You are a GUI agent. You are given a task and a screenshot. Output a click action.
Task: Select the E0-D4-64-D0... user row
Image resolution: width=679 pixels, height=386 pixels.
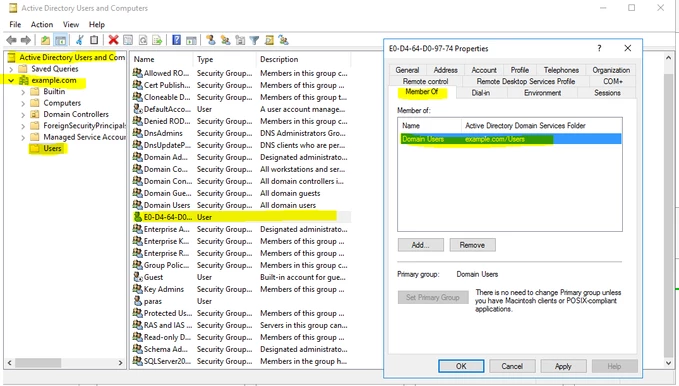click(x=241, y=217)
